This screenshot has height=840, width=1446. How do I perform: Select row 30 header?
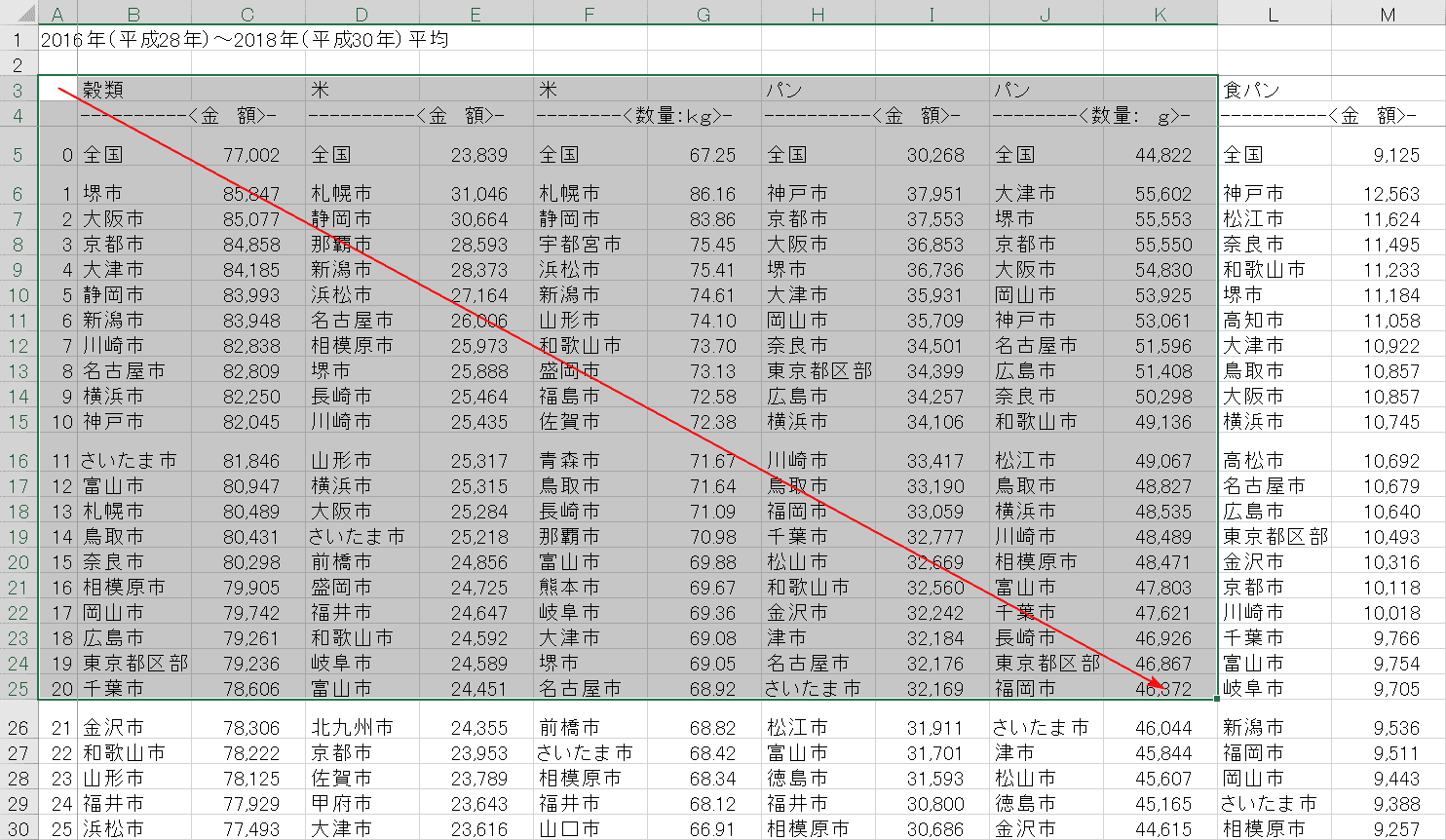coord(19,828)
